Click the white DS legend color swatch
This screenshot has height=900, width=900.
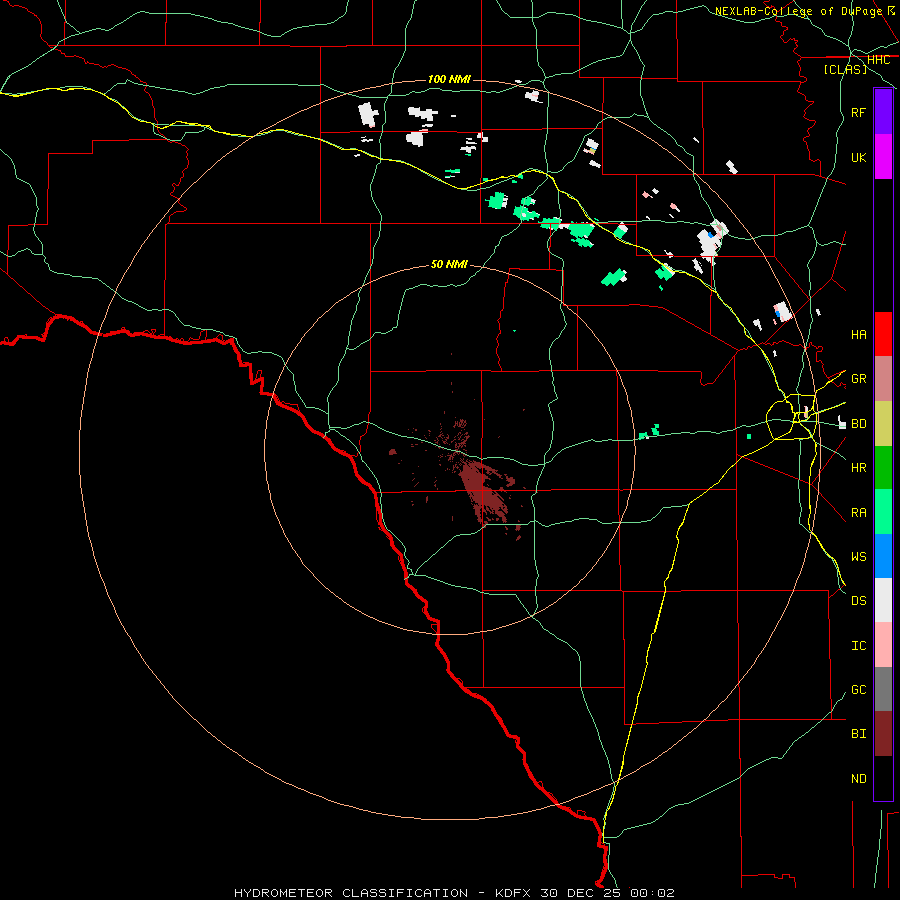pos(883,600)
